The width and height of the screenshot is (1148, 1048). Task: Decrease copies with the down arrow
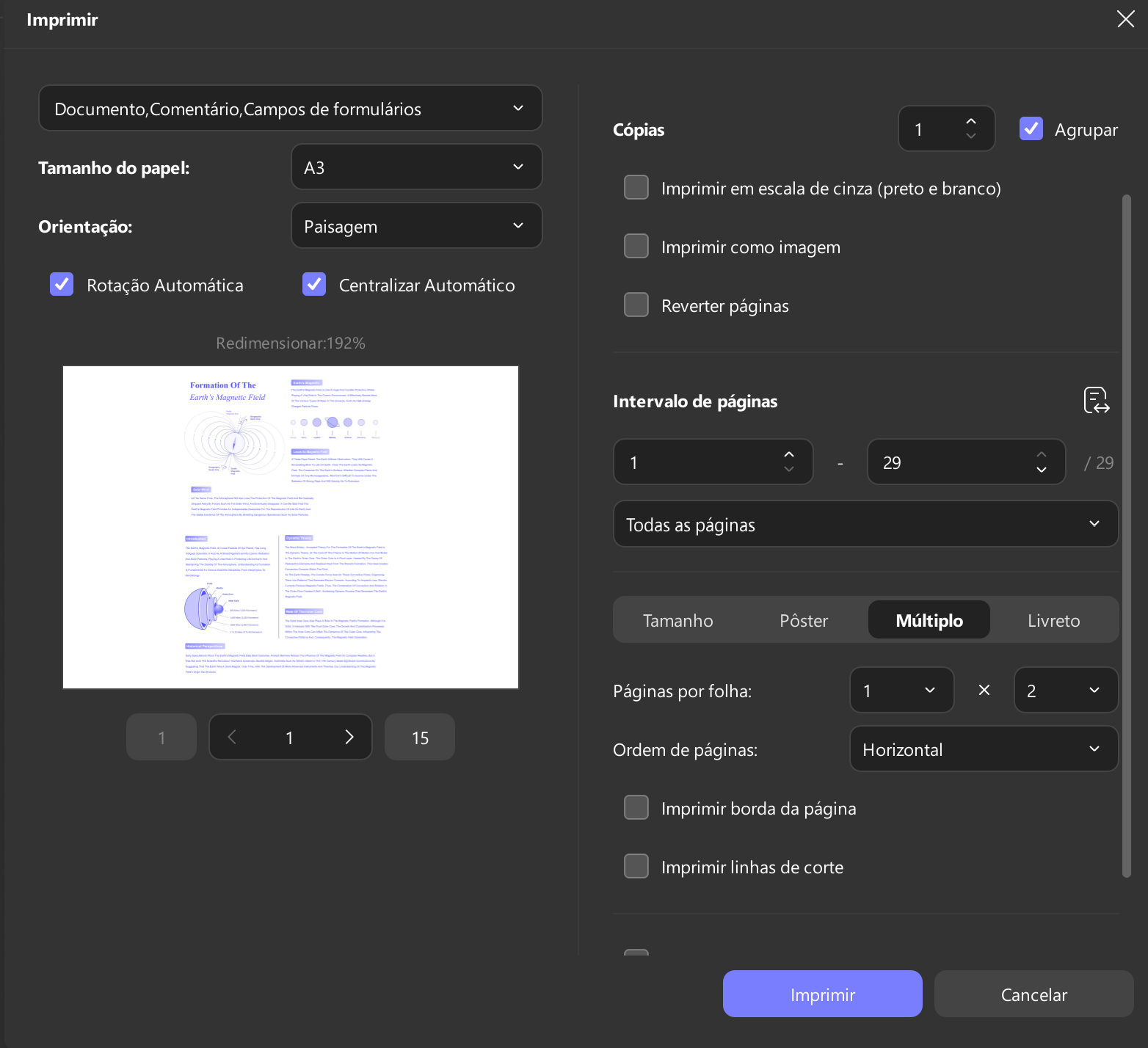(x=971, y=137)
